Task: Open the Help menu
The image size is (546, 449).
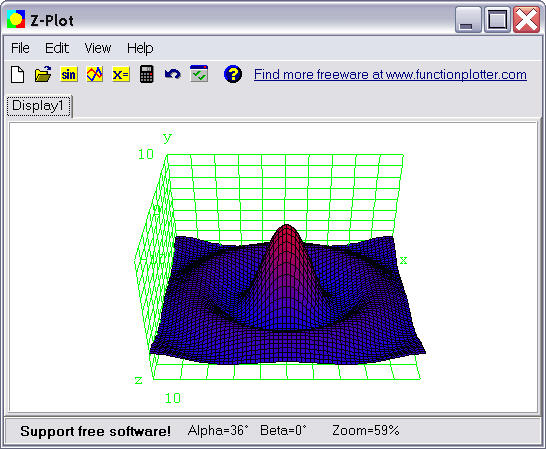Action: (x=140, y=48)
